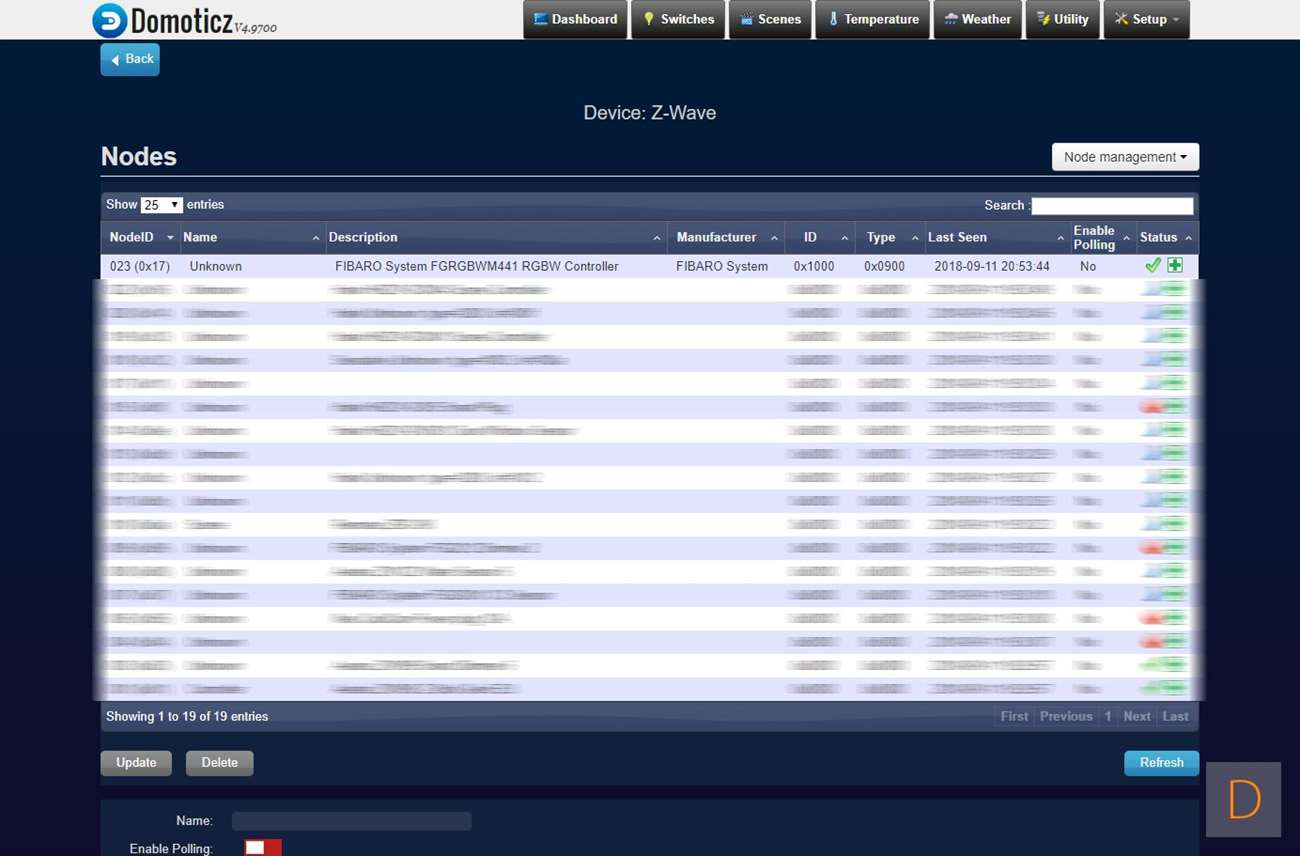This screenshot has height=856, width=1300.
Task: Click the green plus icon in node 023 row
Action: tap(1175, 266)
